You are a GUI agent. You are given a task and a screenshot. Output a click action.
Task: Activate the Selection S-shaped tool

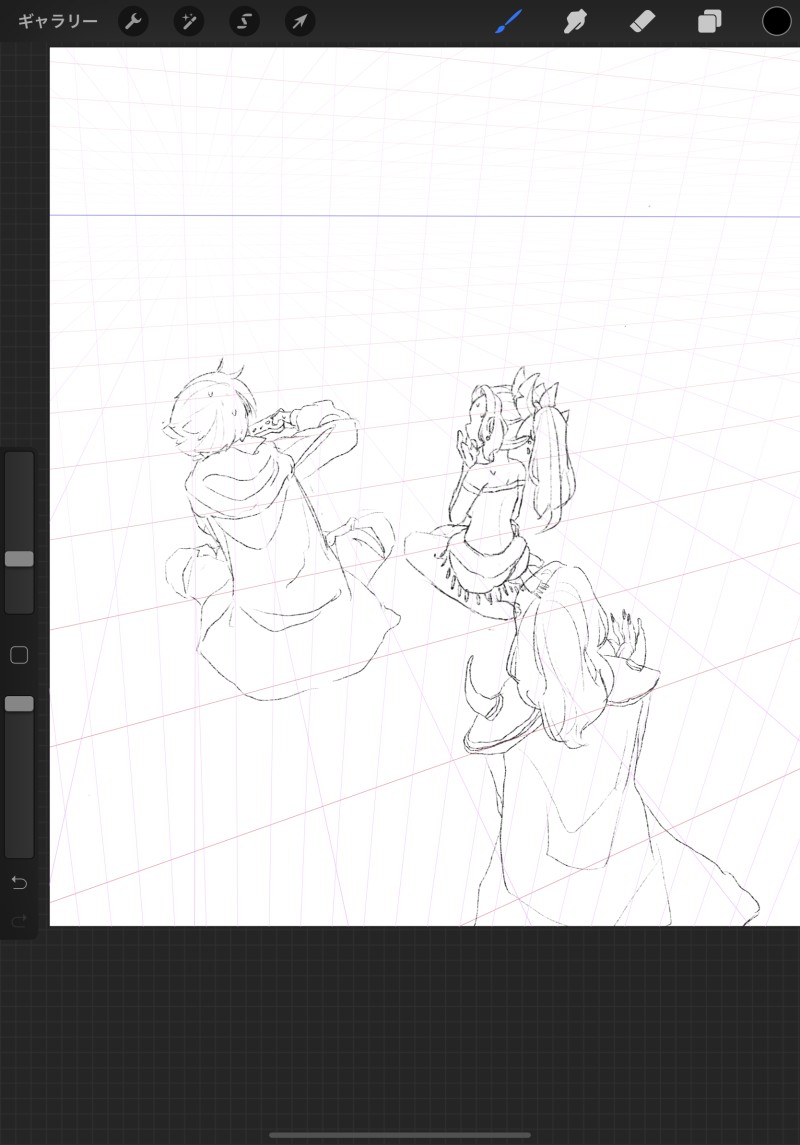(x=244, y=22)
